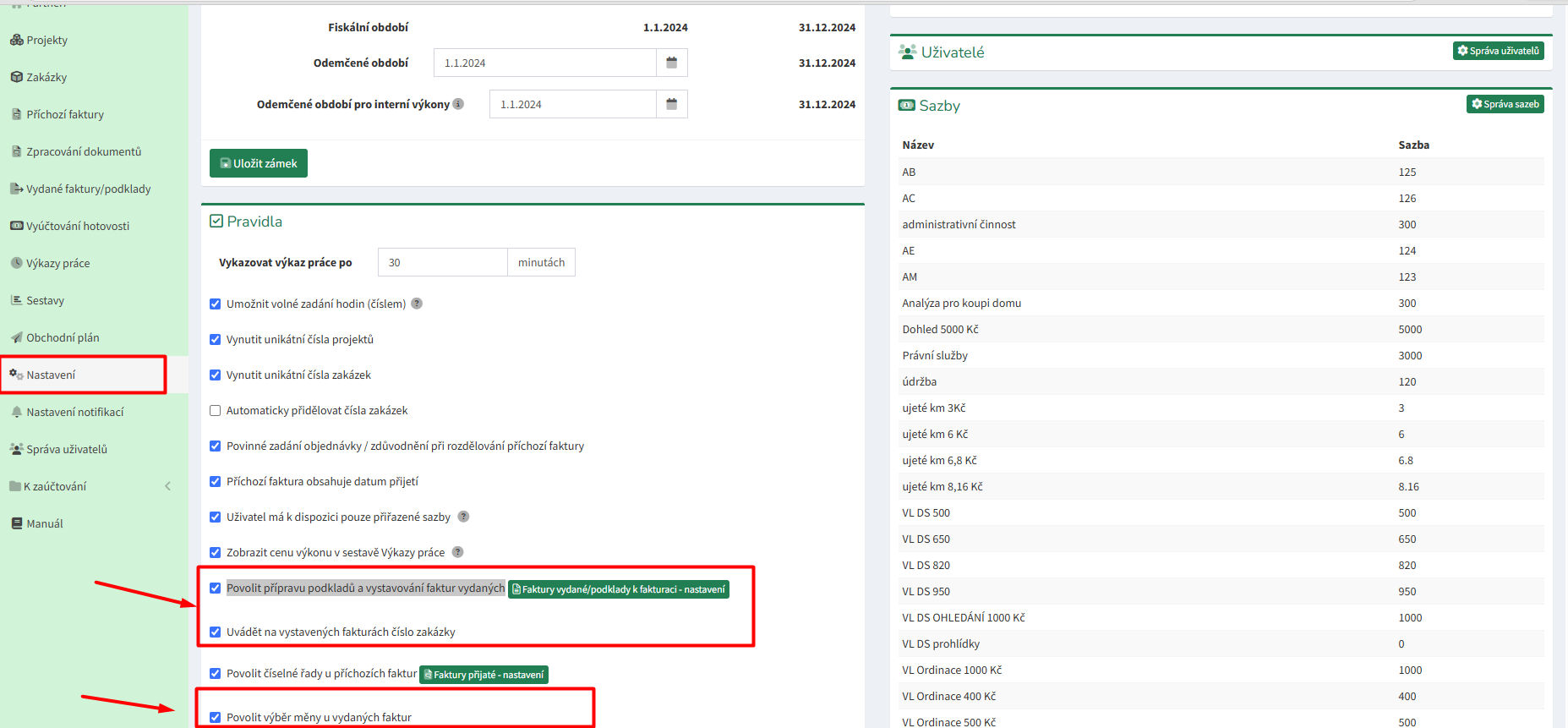Click the Sazby panel money icon

(x=907, y=106)
